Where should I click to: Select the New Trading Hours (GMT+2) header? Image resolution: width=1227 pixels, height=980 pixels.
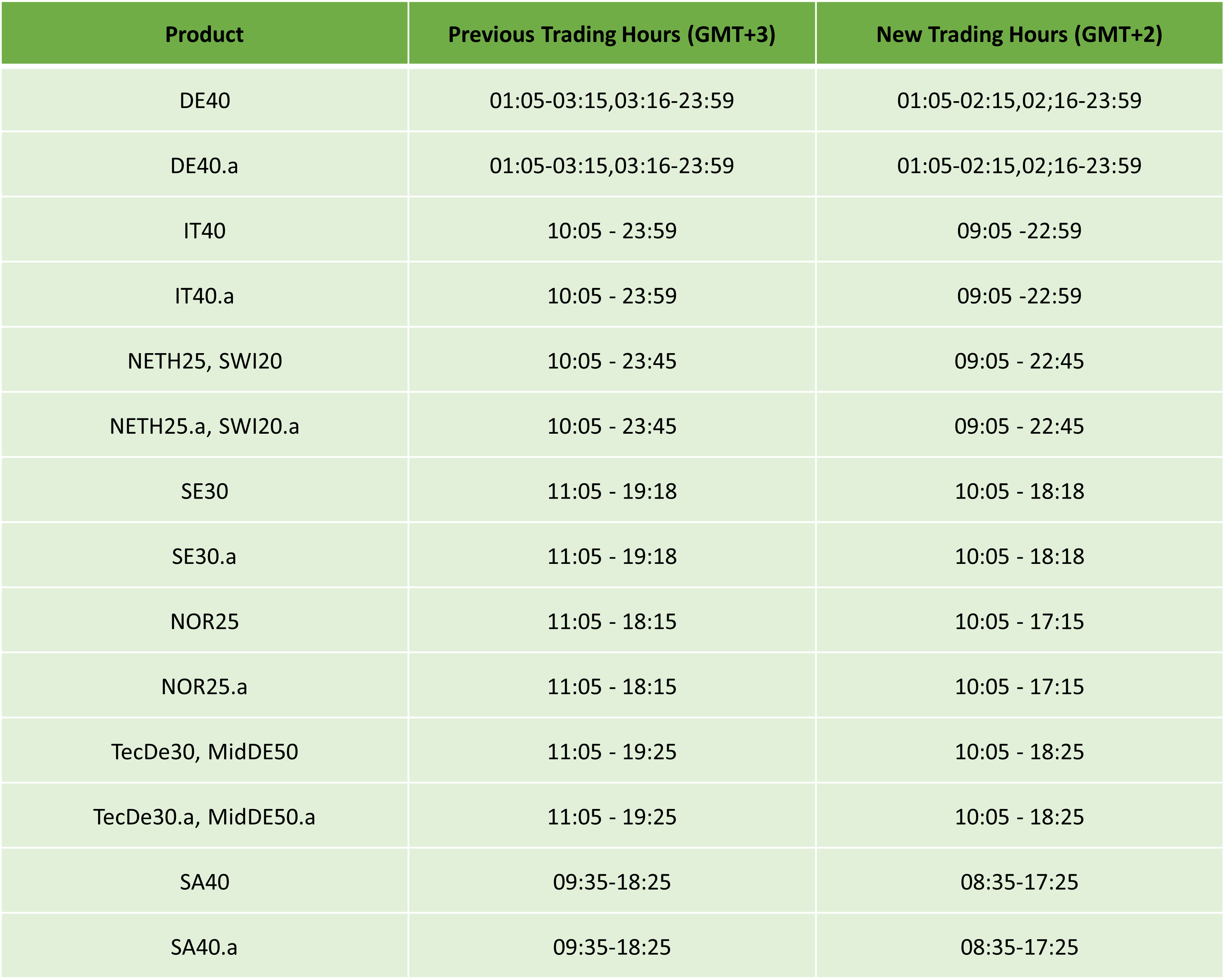(1019, 34)
